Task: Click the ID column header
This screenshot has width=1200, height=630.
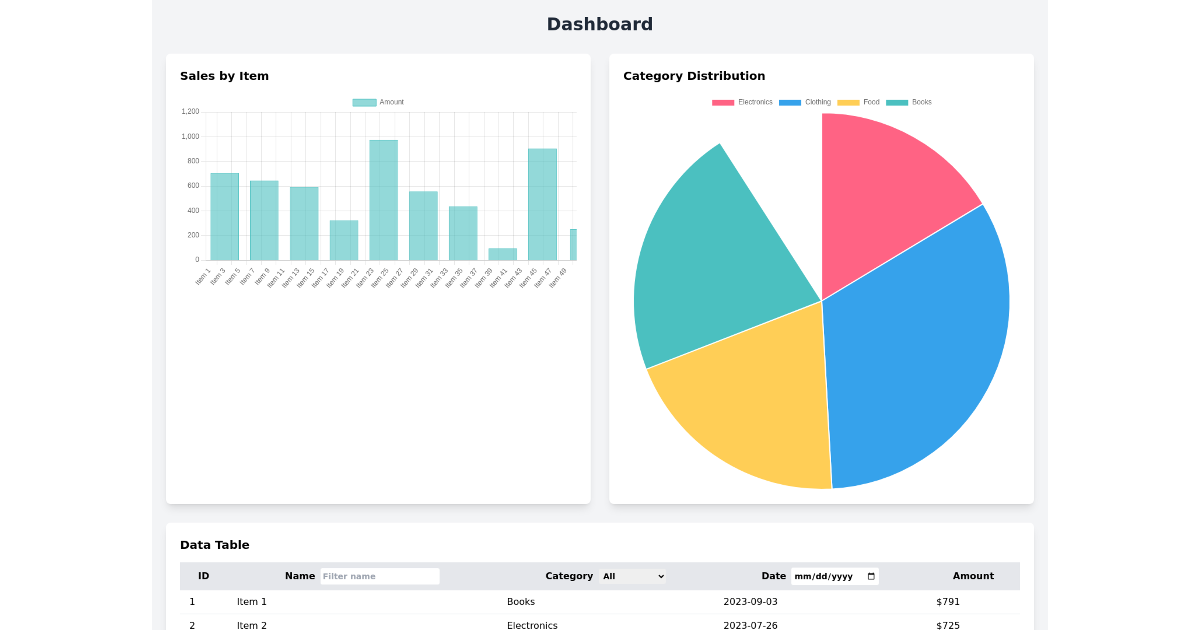Action: pos(203,576)
